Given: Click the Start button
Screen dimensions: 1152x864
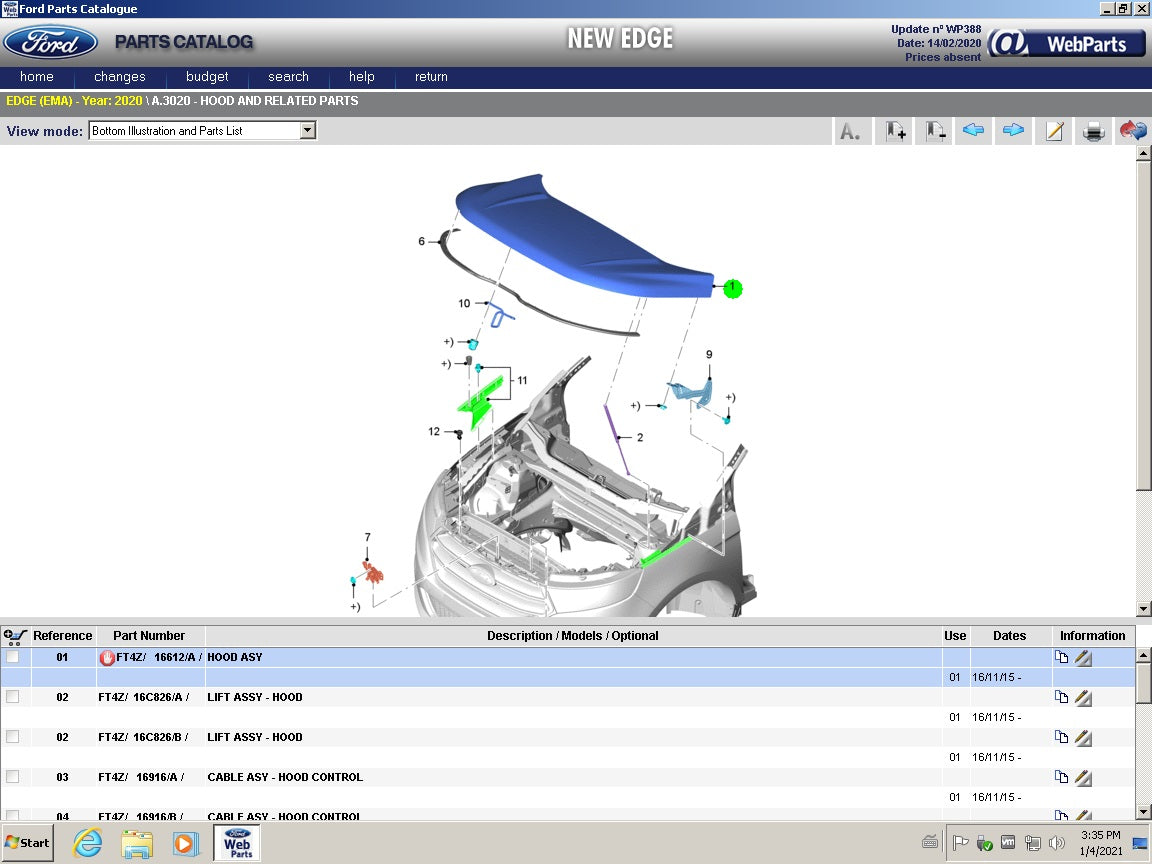Looking at the screenshot, I should (28, 843).
